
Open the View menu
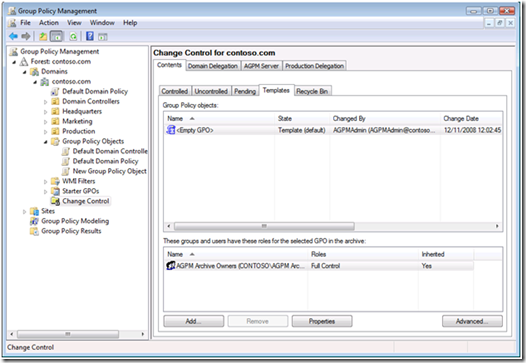pos(74,23)
